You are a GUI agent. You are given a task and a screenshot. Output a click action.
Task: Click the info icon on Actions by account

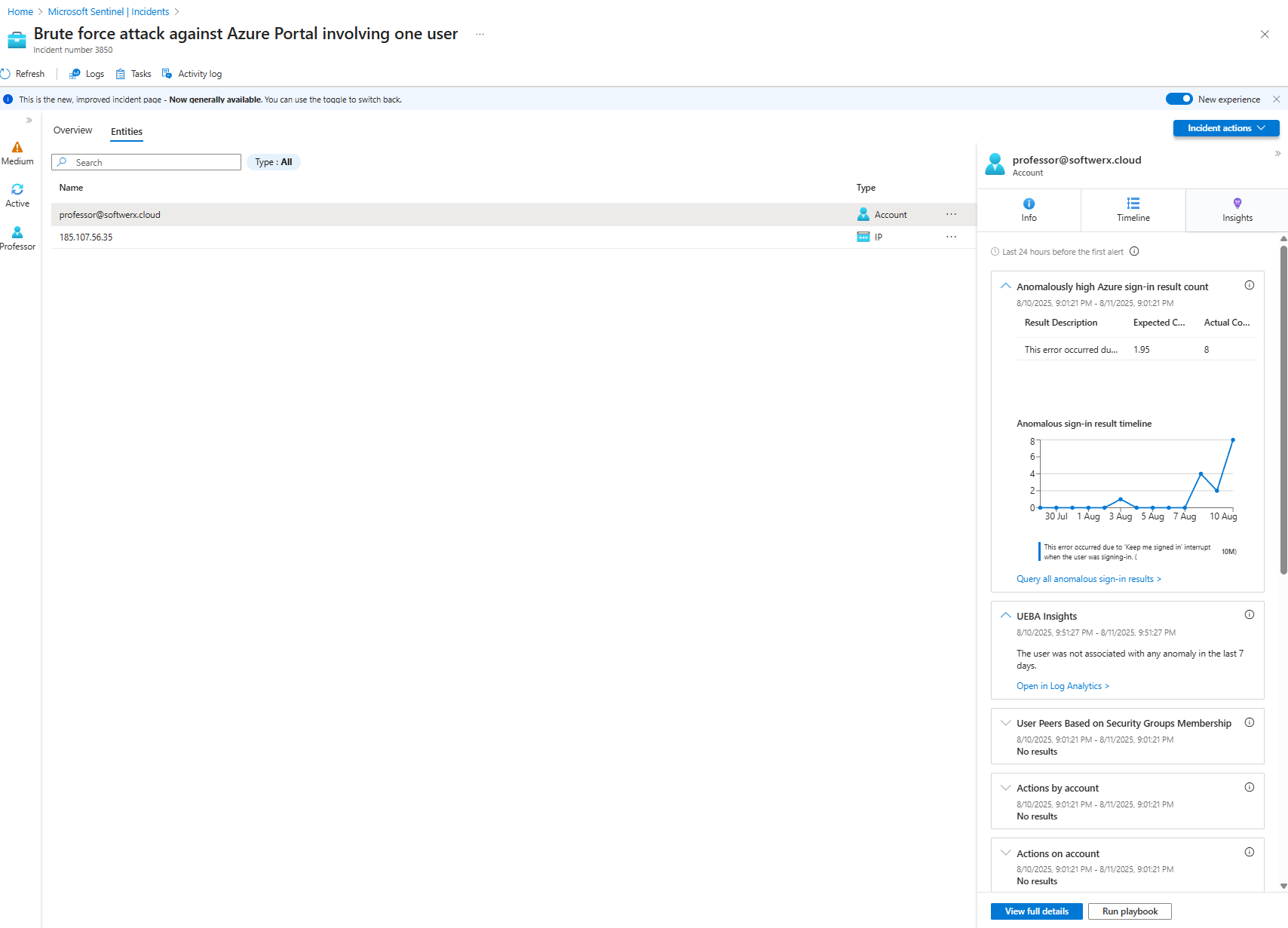[x=1250, y=787]
